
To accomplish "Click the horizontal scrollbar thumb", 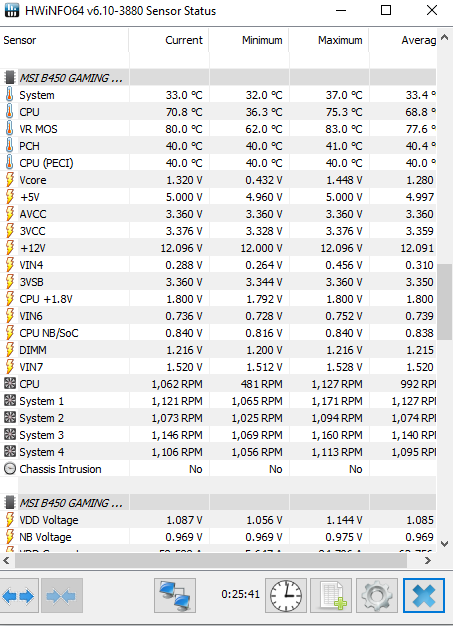I will click(211, 561).
